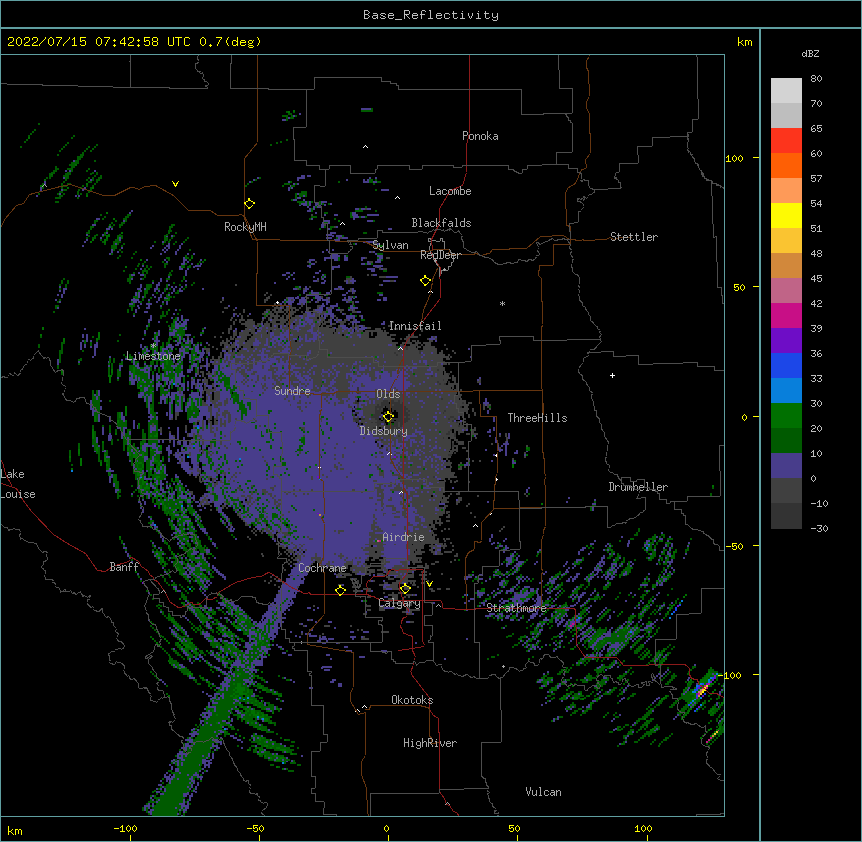
Task: Click the Airdrie label
Action: pos(403,537)
